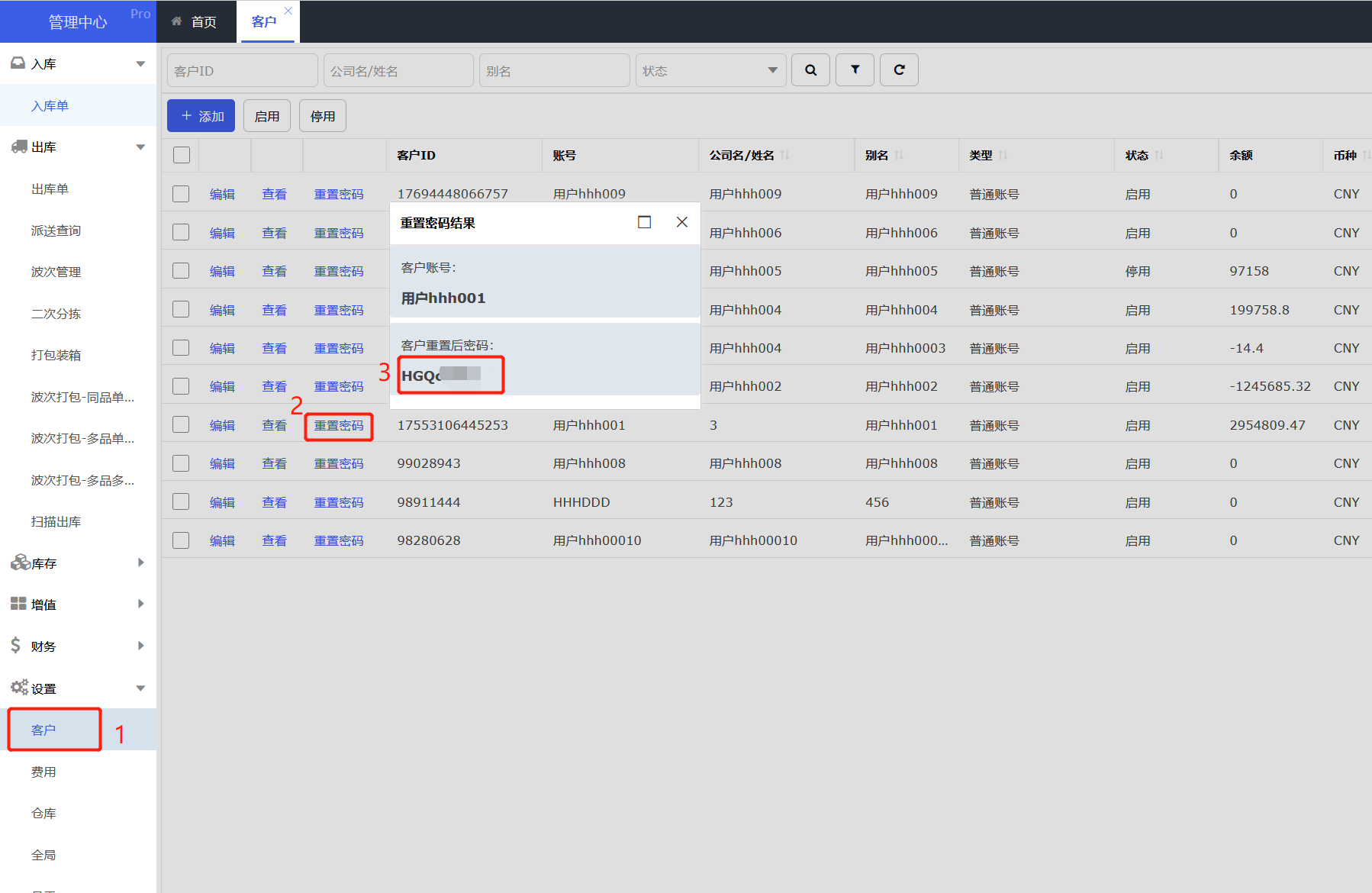Click 编辑 for 用户hhh009 row

pos(222,194)
